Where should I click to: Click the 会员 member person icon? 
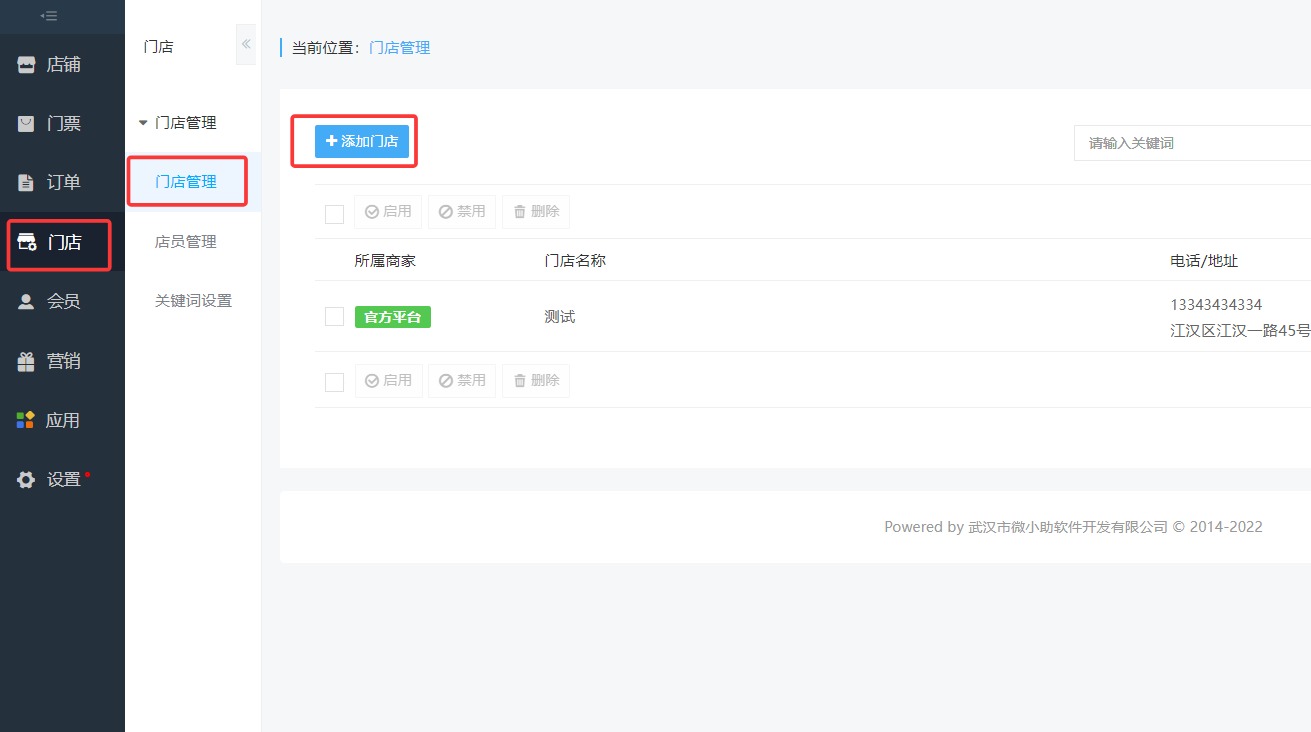click(27, 301)
